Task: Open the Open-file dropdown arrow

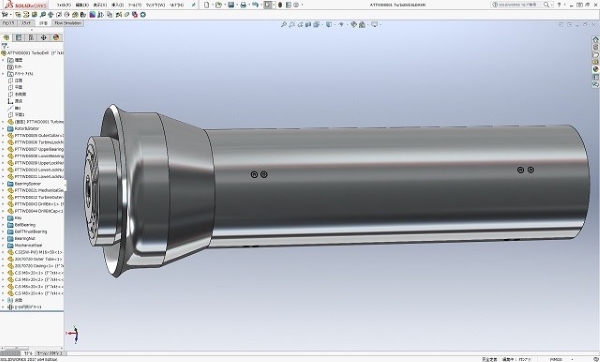Action: tap(225, 5)
